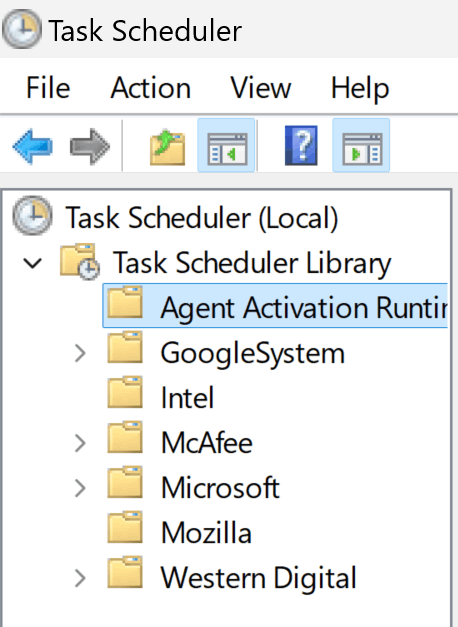Screen dimensions: 458x627
Task: Select Task Scheduler Library in tree
Action: pos(252,264)
